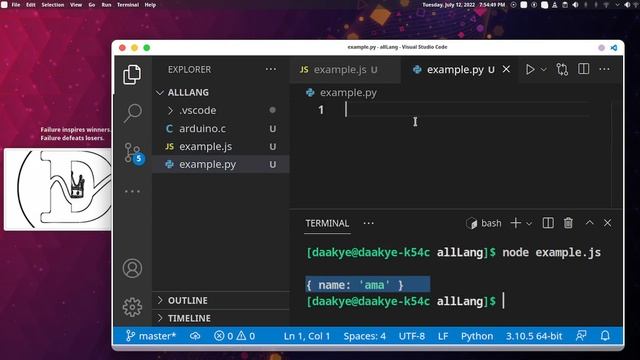Image resolution: width=640 pixels, height=360 pixels.
Task: Publish changes cloud icon in status bar
Action: pyautogui.click(x=195, y=336)
